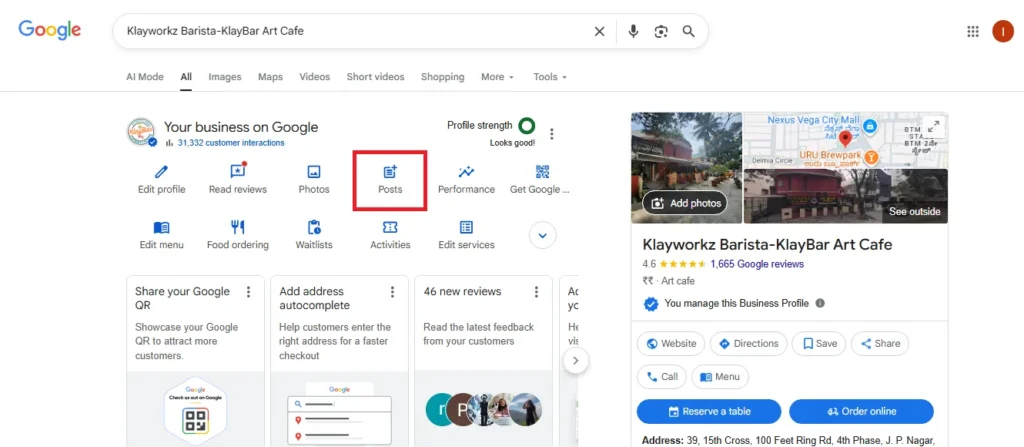Viewport: 1024px width, 447px height.
Task: Open the Google apps grid
Action: [972, 31]
